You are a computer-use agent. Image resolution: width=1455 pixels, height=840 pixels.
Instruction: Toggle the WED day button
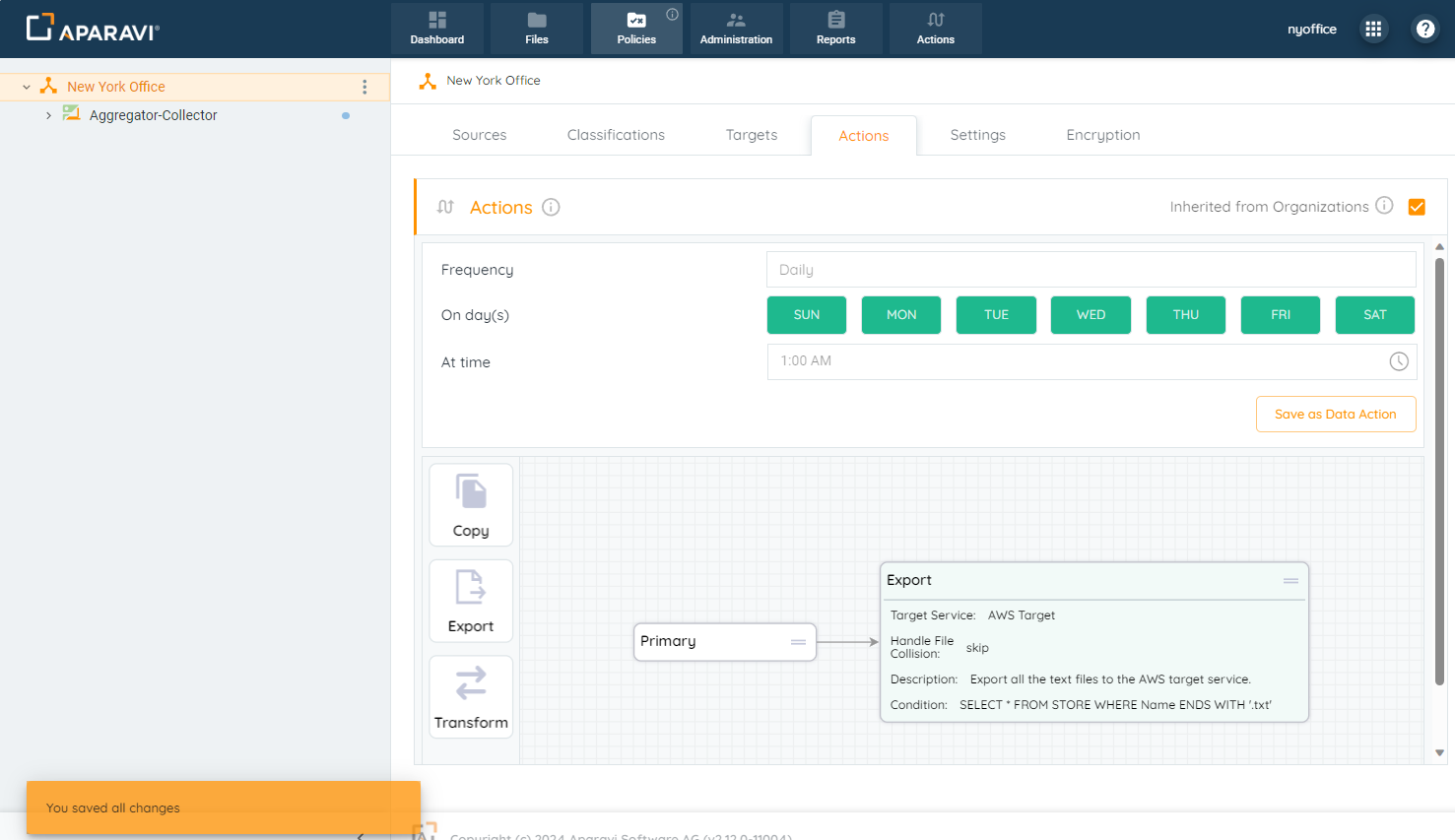click(1091, 315)
